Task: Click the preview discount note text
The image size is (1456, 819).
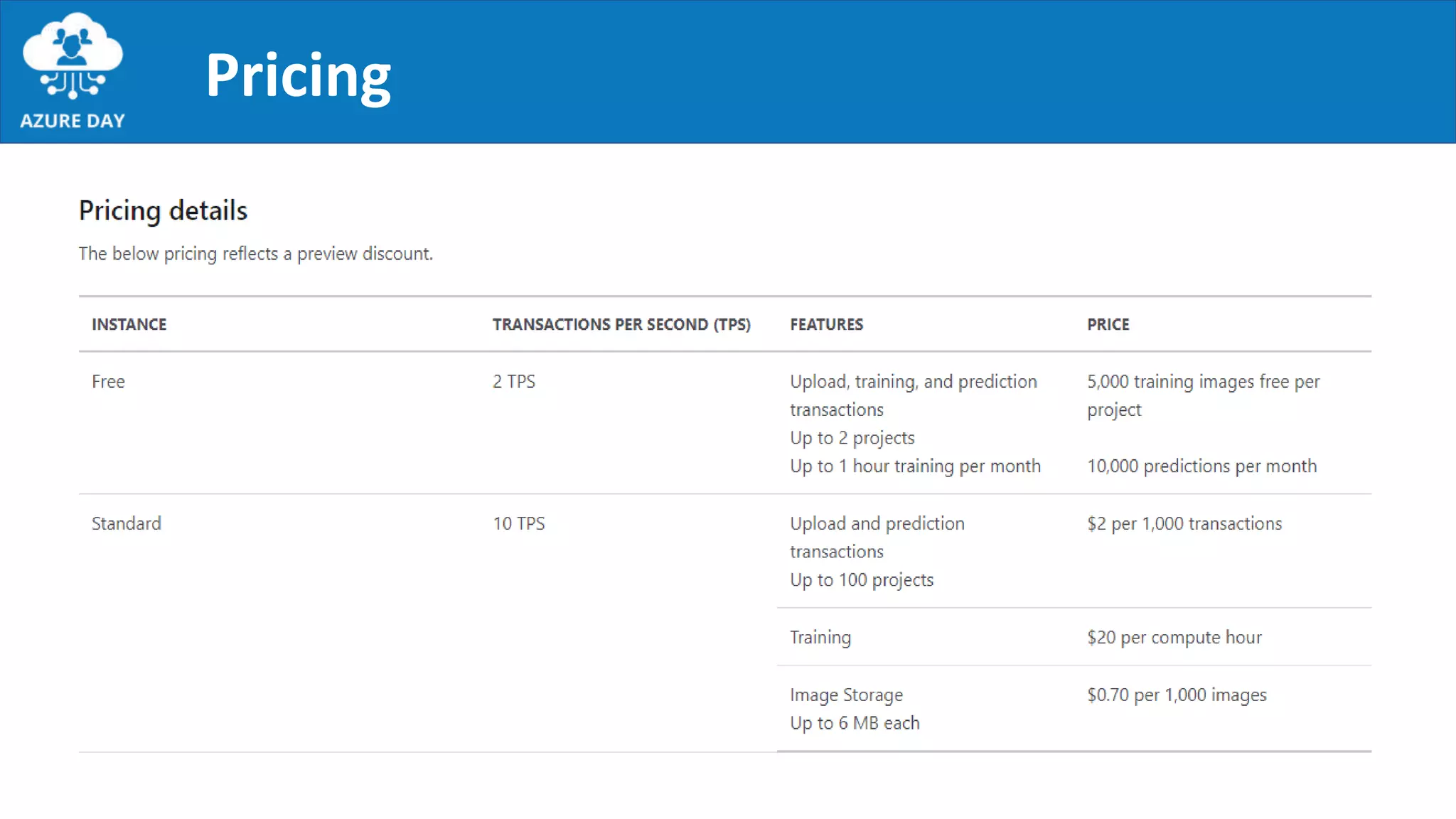Action: [256, 254]
